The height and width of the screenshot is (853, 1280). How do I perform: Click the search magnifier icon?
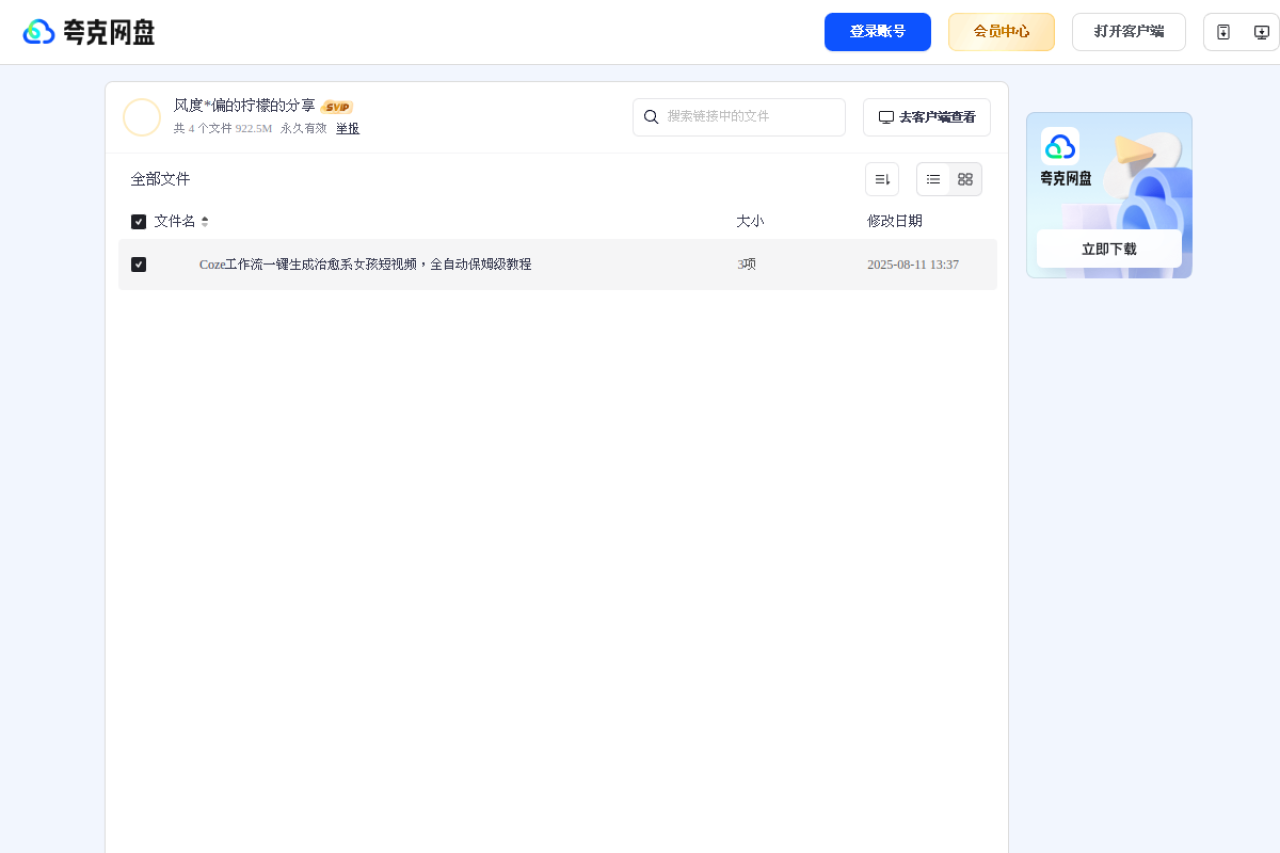coord(652,117)
